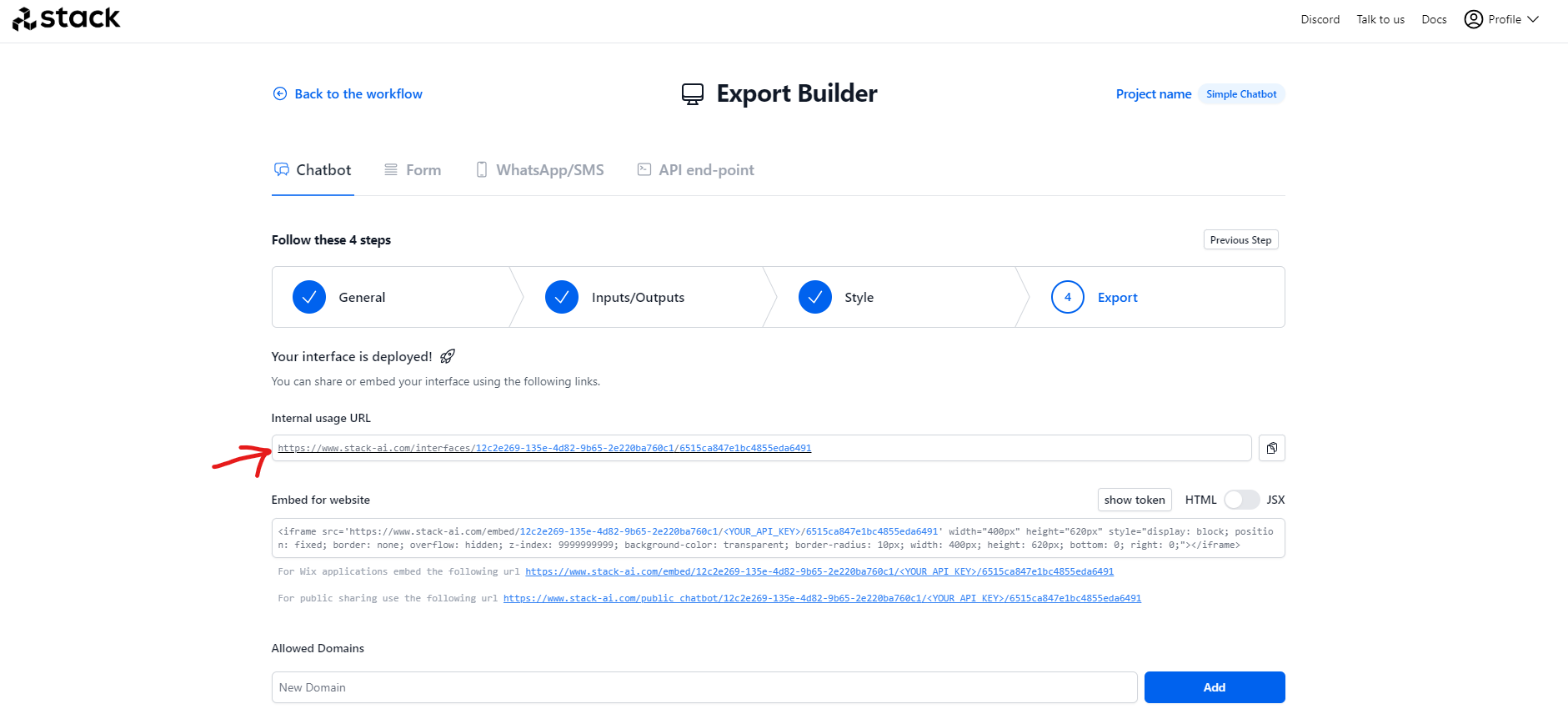Select the Export step number 4
Image resolution: width=1568 pixels, height=714 pixels.
pyautogui.click(x=1068, y=297)
